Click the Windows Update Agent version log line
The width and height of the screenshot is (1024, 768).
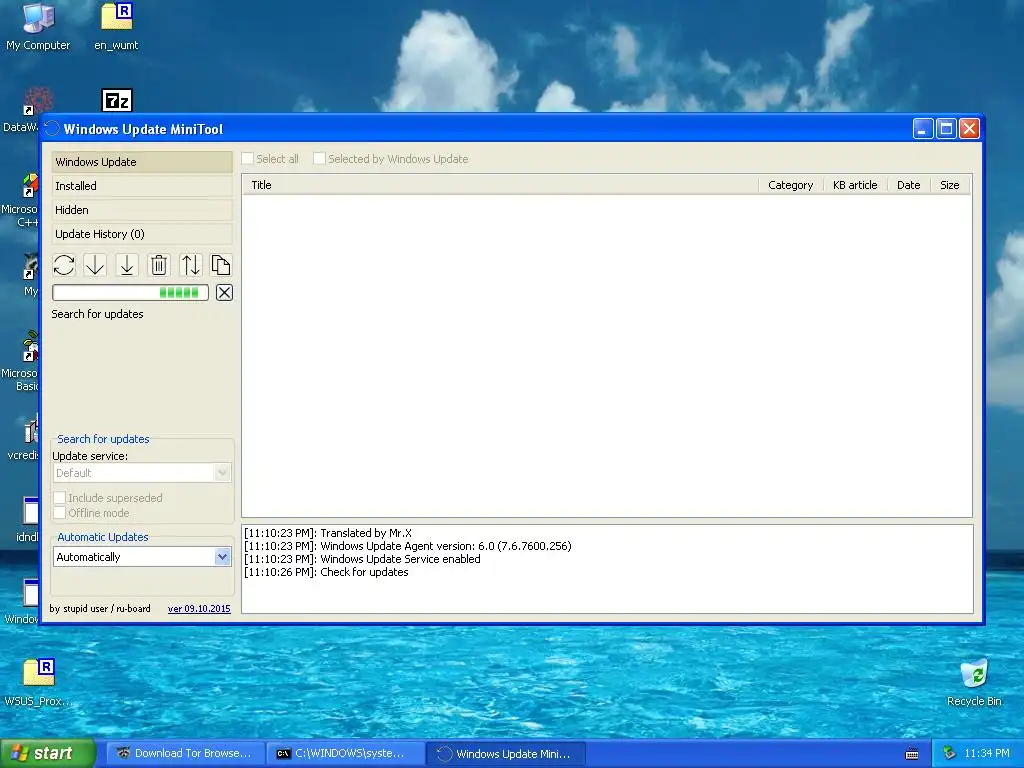pos(408,546)
